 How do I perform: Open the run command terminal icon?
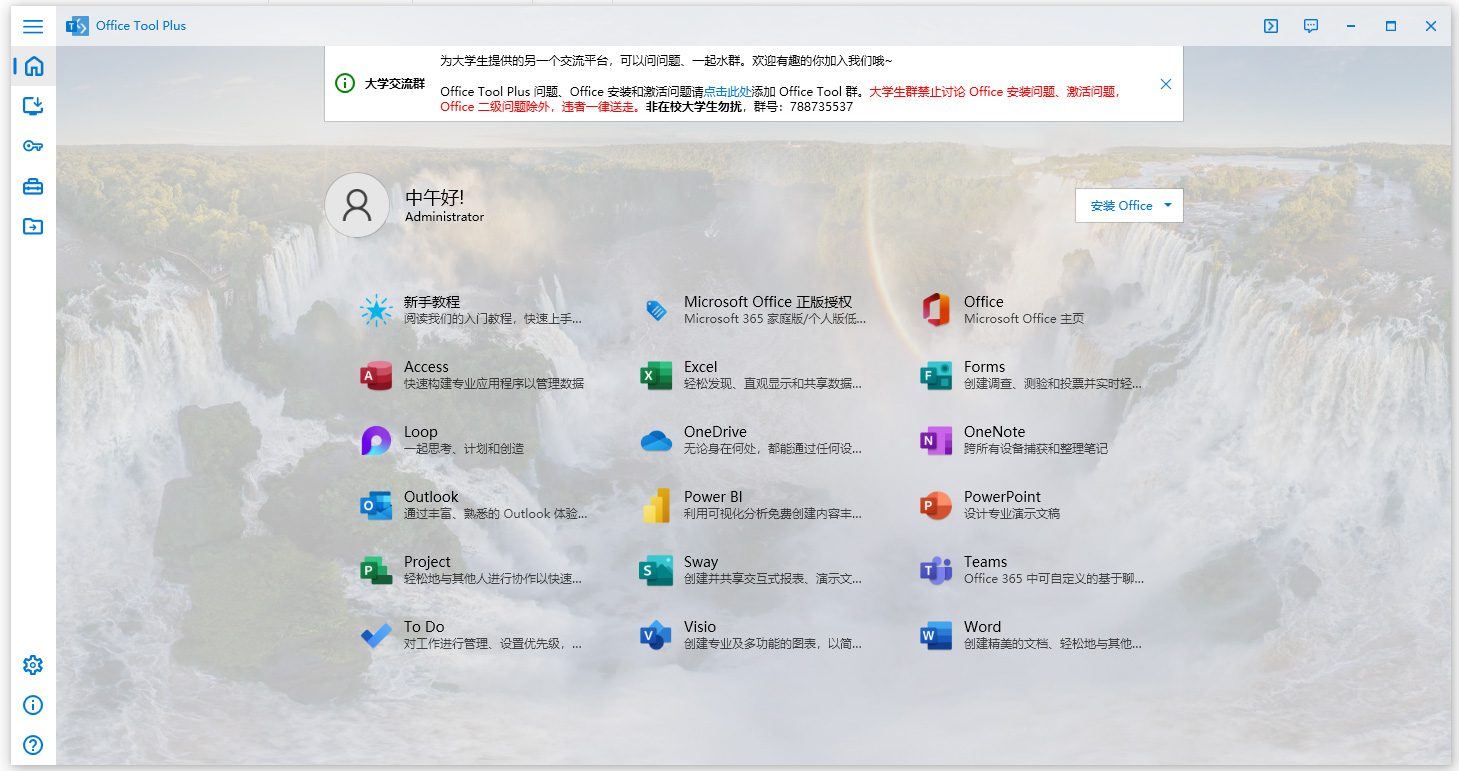coord(1270,25)
